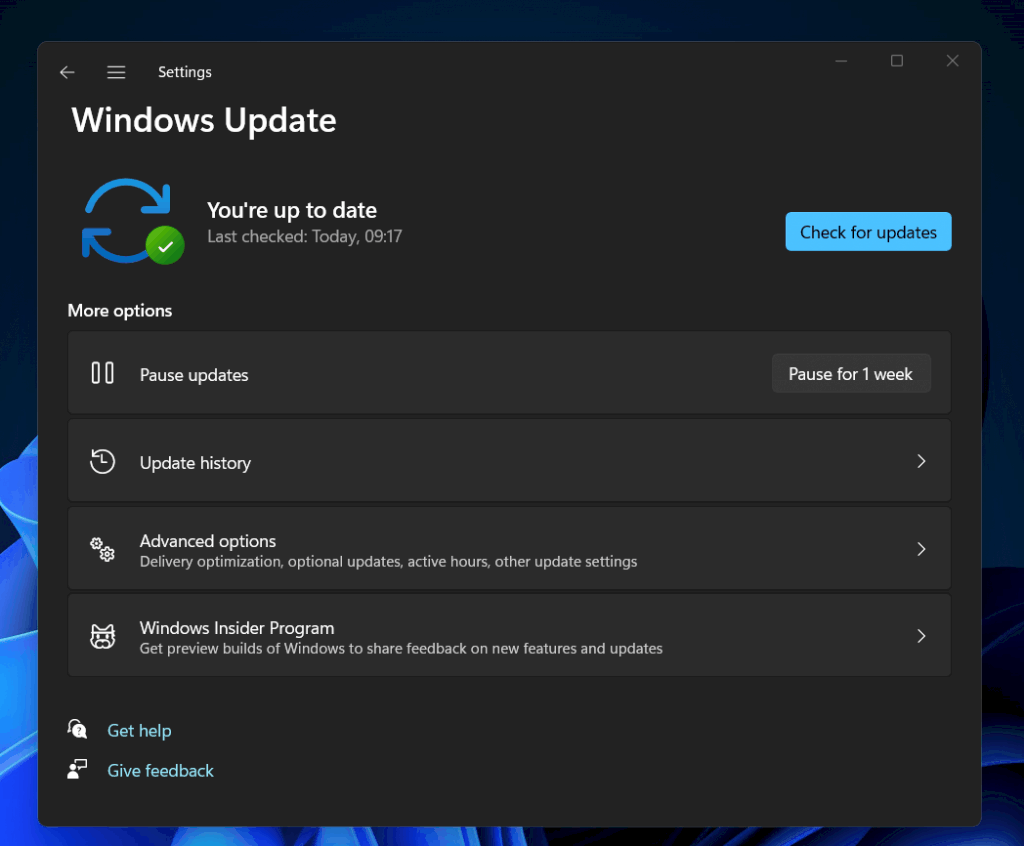Expand the Windows Insider Program chevron

921,635
